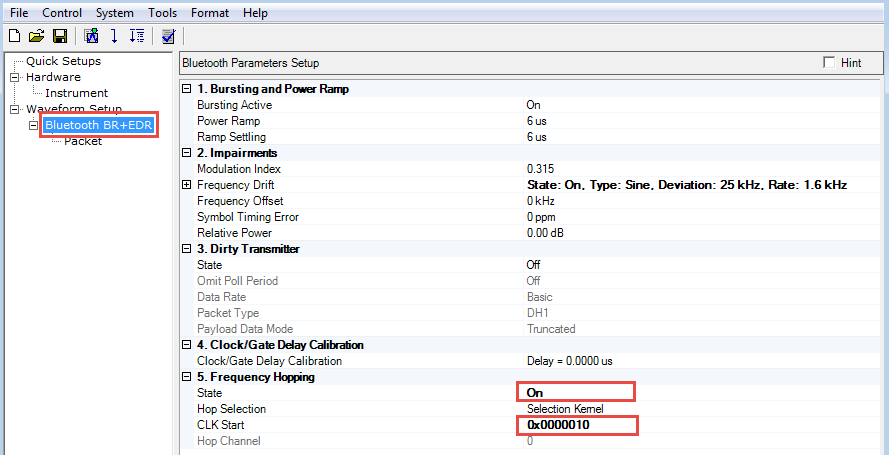889x455 pixels.
Task: Click the Frequency Hopping State value
Action: (x=575, y=393)
